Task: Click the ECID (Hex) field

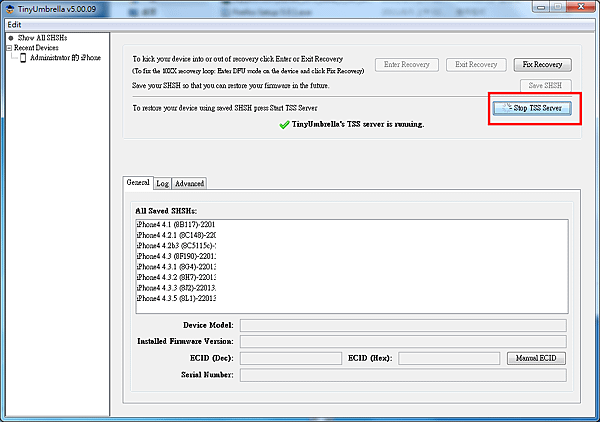Action: 449,358
